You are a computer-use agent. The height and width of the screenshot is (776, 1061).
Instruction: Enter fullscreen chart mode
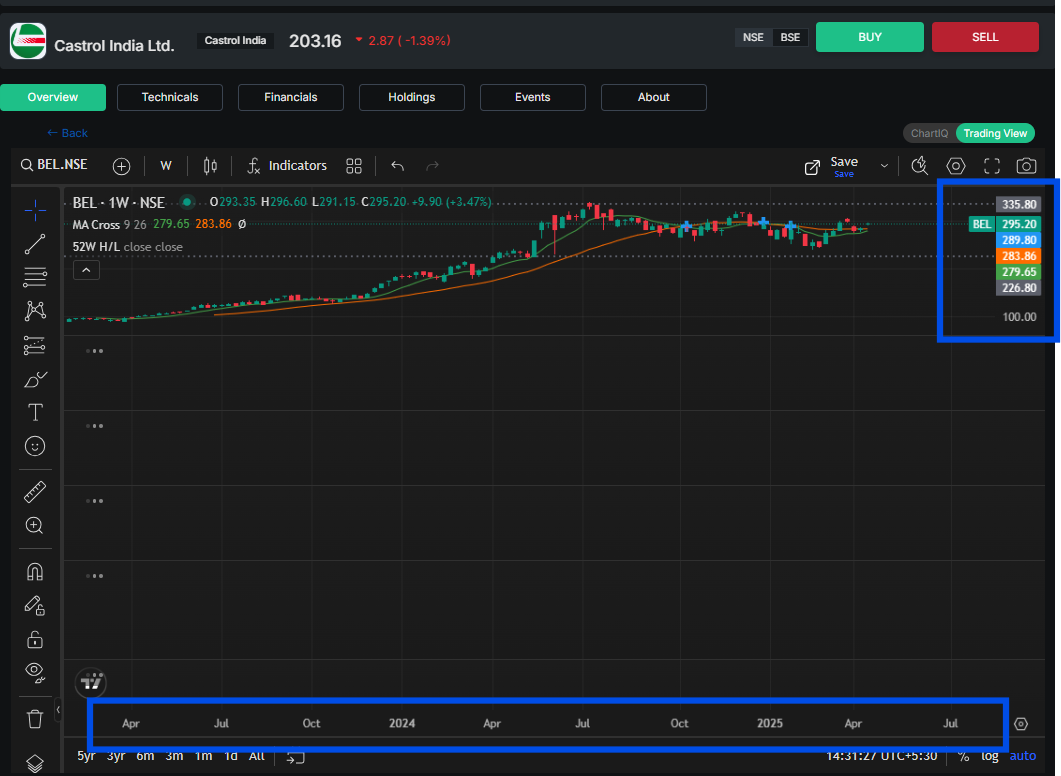[x=992, y=166]
